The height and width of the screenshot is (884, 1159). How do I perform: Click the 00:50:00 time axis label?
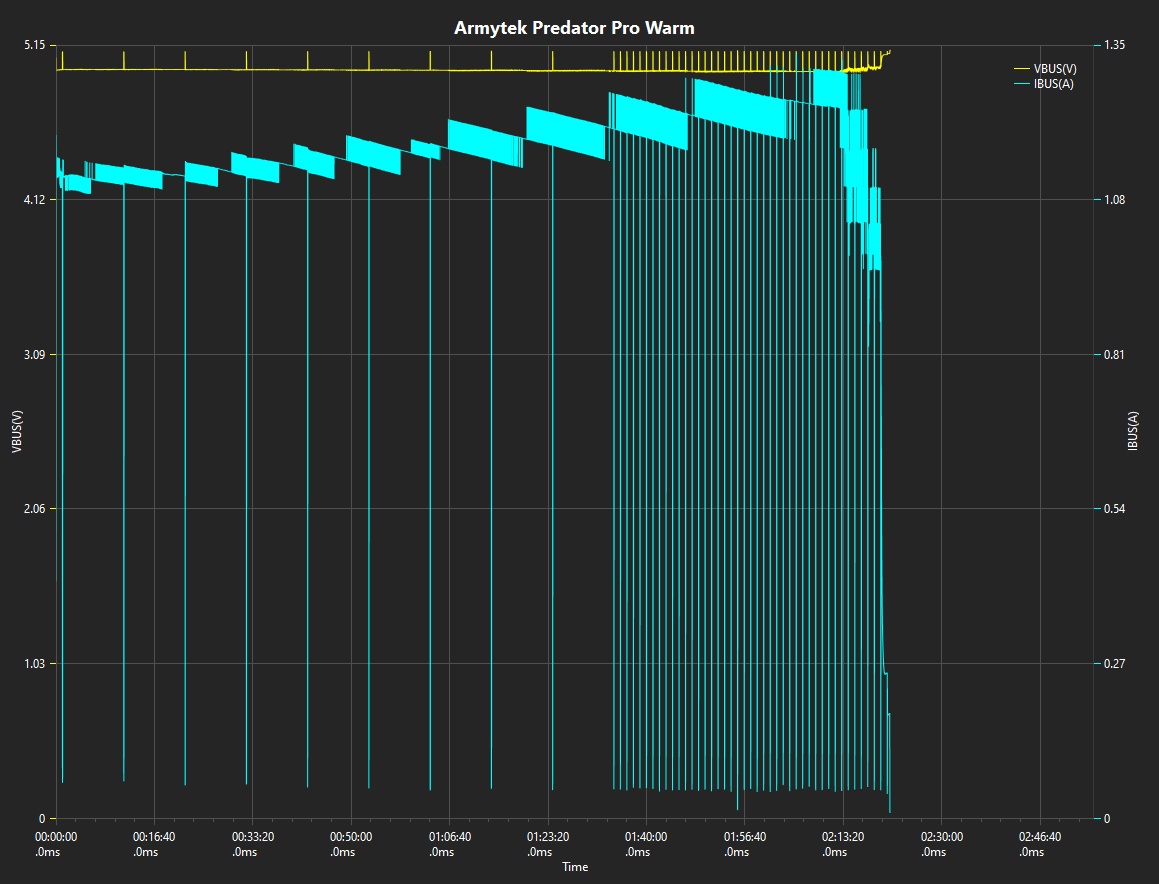point(351,844)
